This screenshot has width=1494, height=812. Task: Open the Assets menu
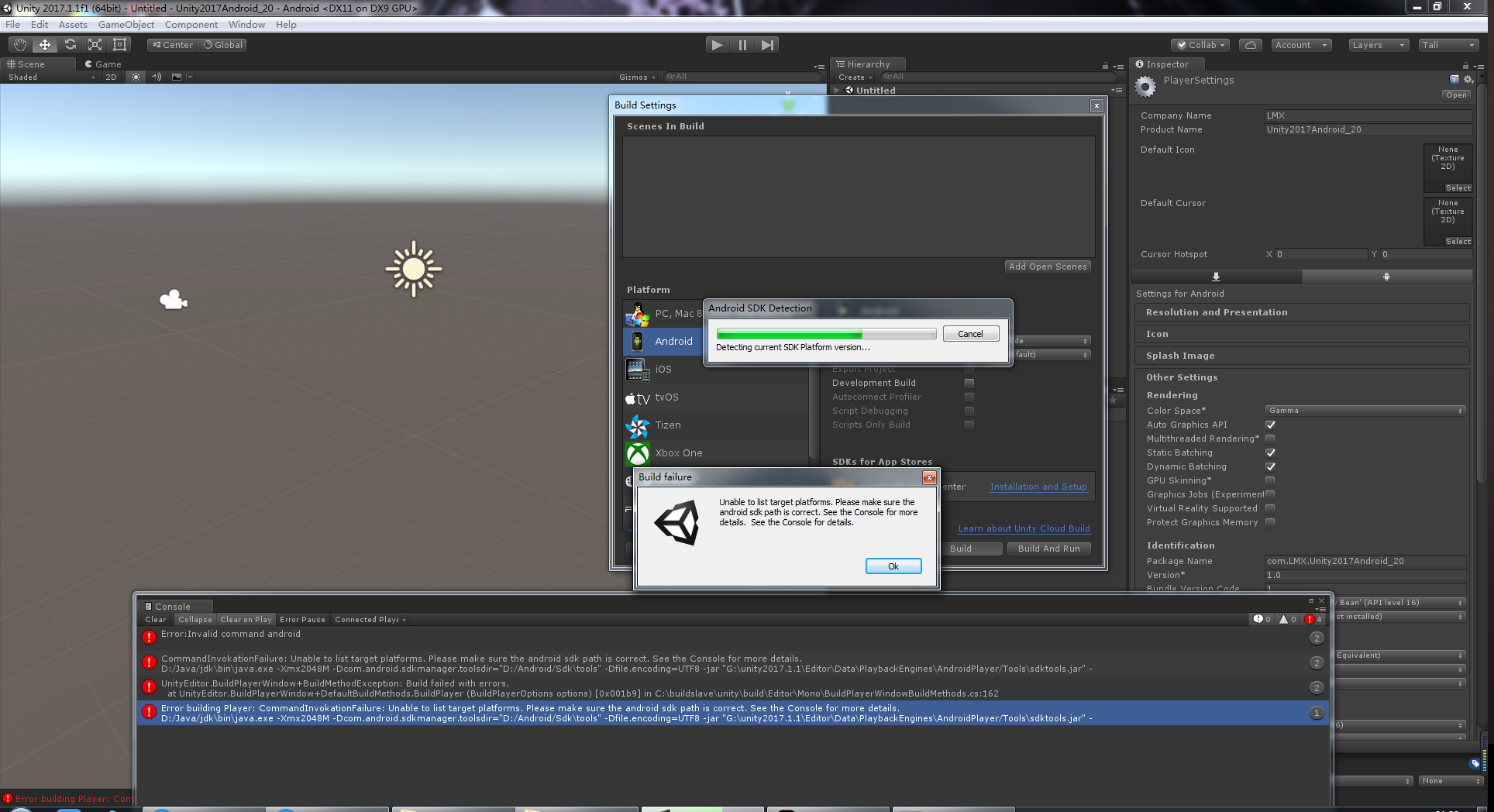point(73,25)
